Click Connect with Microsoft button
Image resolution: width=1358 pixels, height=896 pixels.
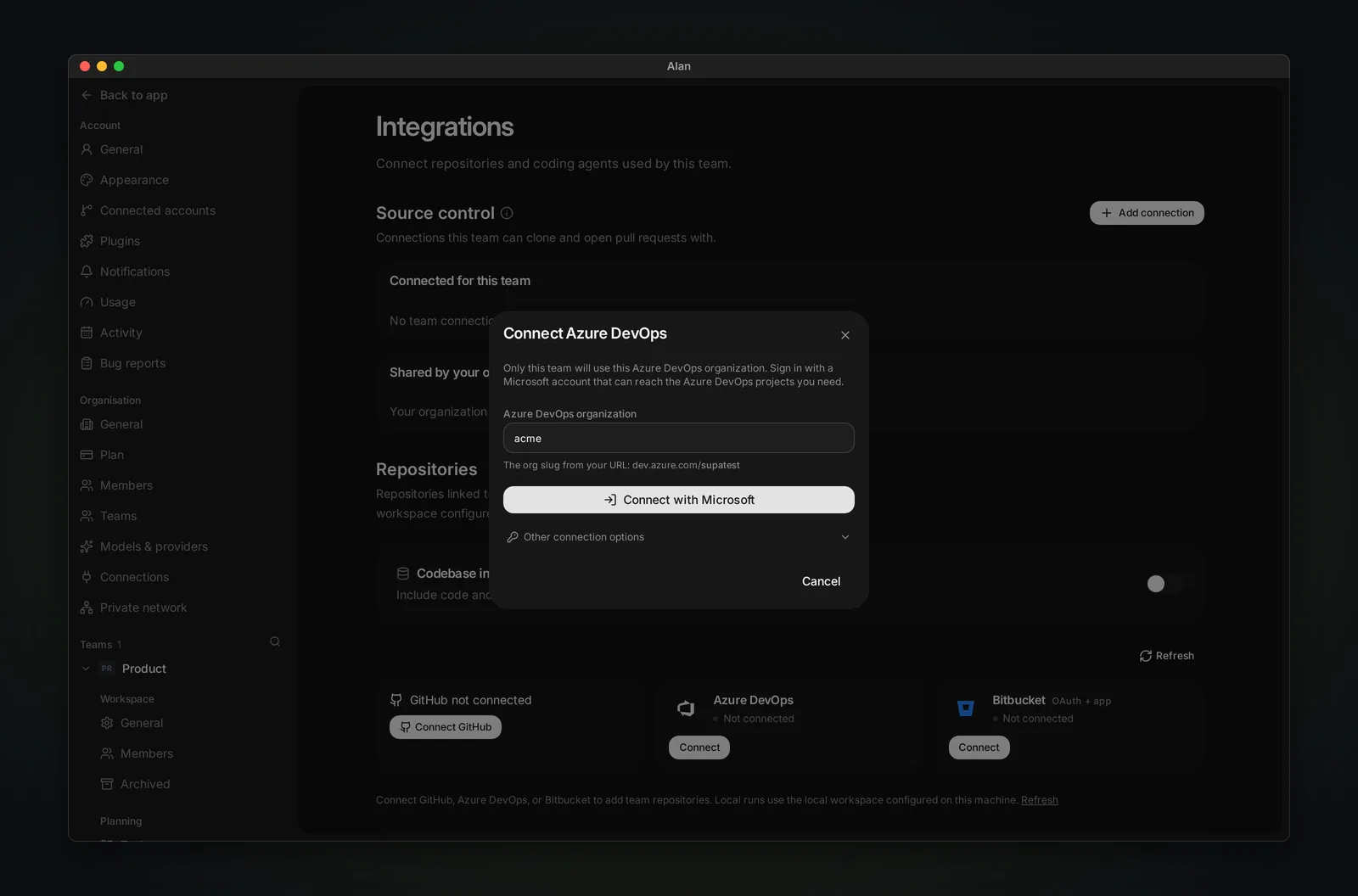tap(678, 500)
